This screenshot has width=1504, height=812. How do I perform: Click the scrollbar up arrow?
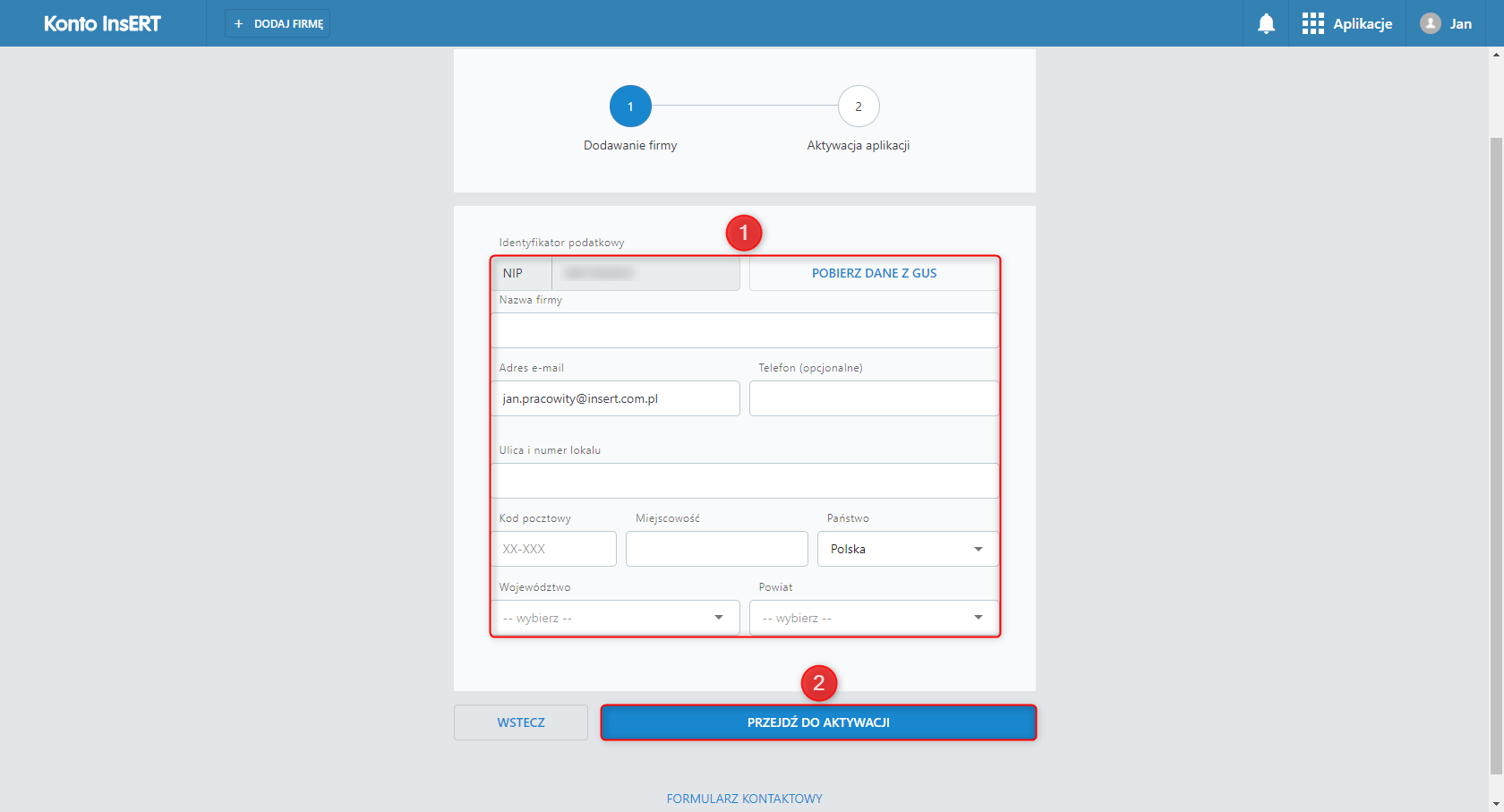1496,55
